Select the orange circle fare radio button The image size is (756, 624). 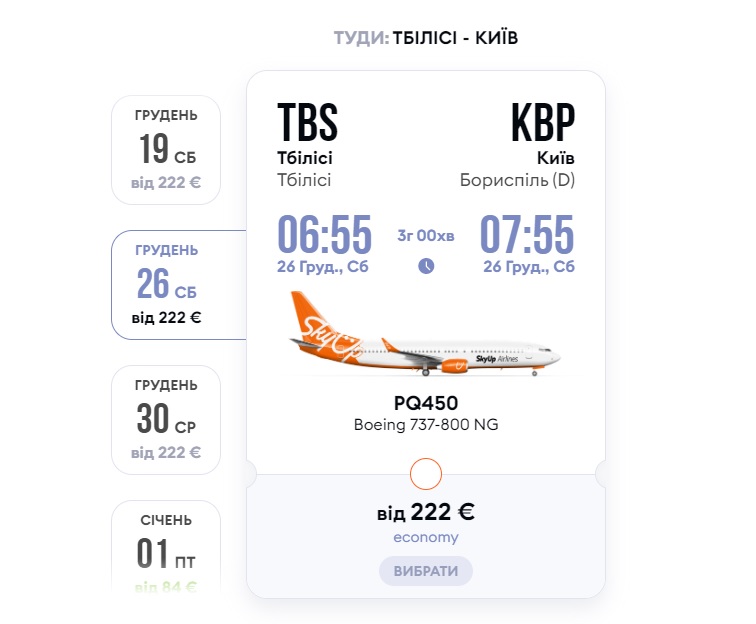tap(426, 473)
